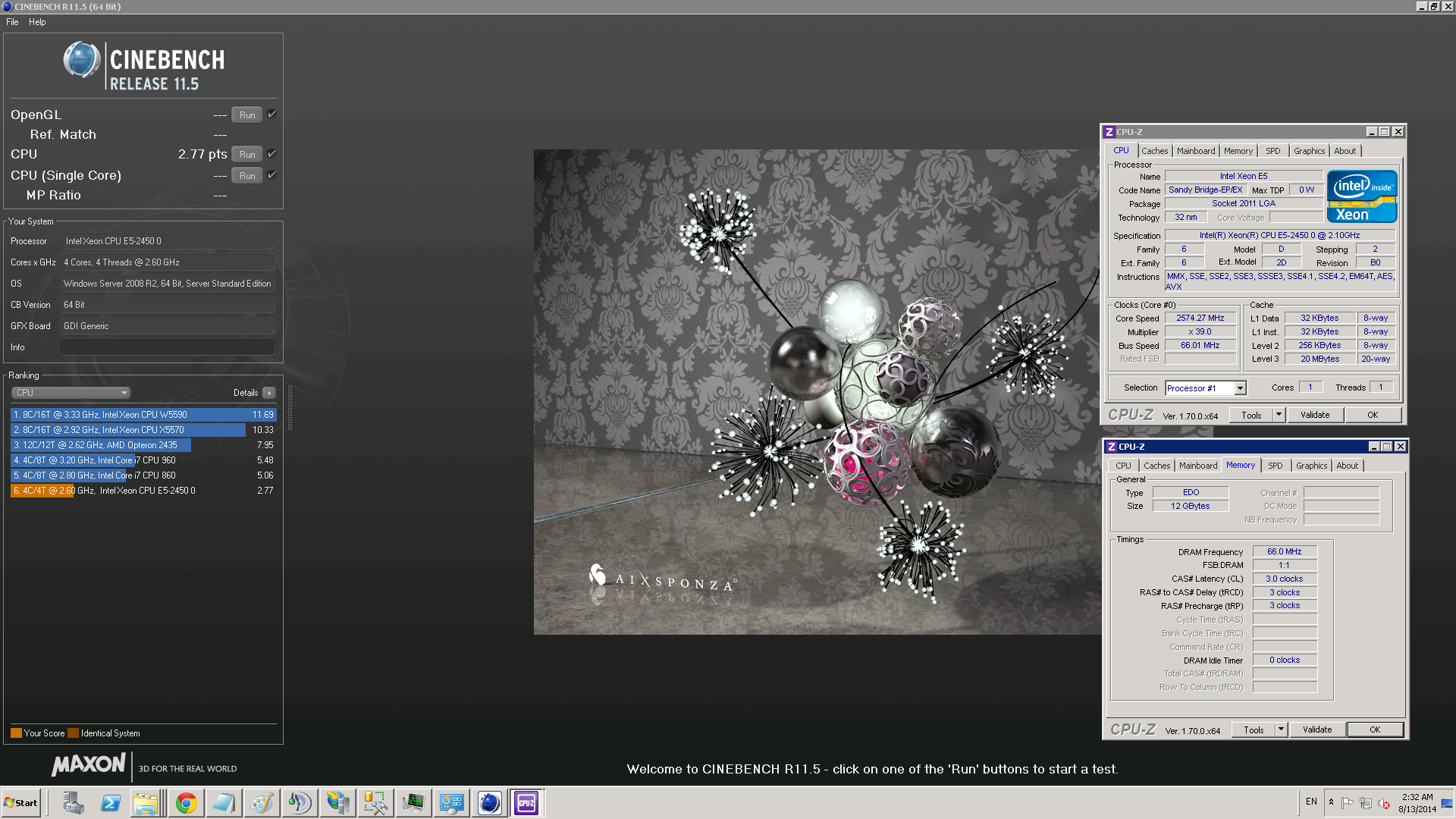Open the hammer and wrench tools taskbar icon
Viewport: 1456px width, 819px height.
tap(376, 802)
